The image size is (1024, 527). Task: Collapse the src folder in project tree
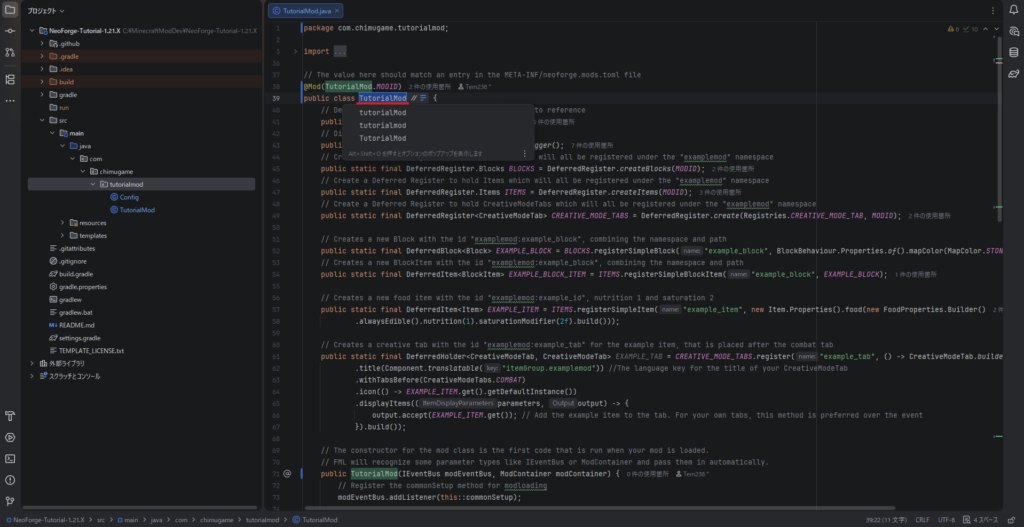click(42, 120)
